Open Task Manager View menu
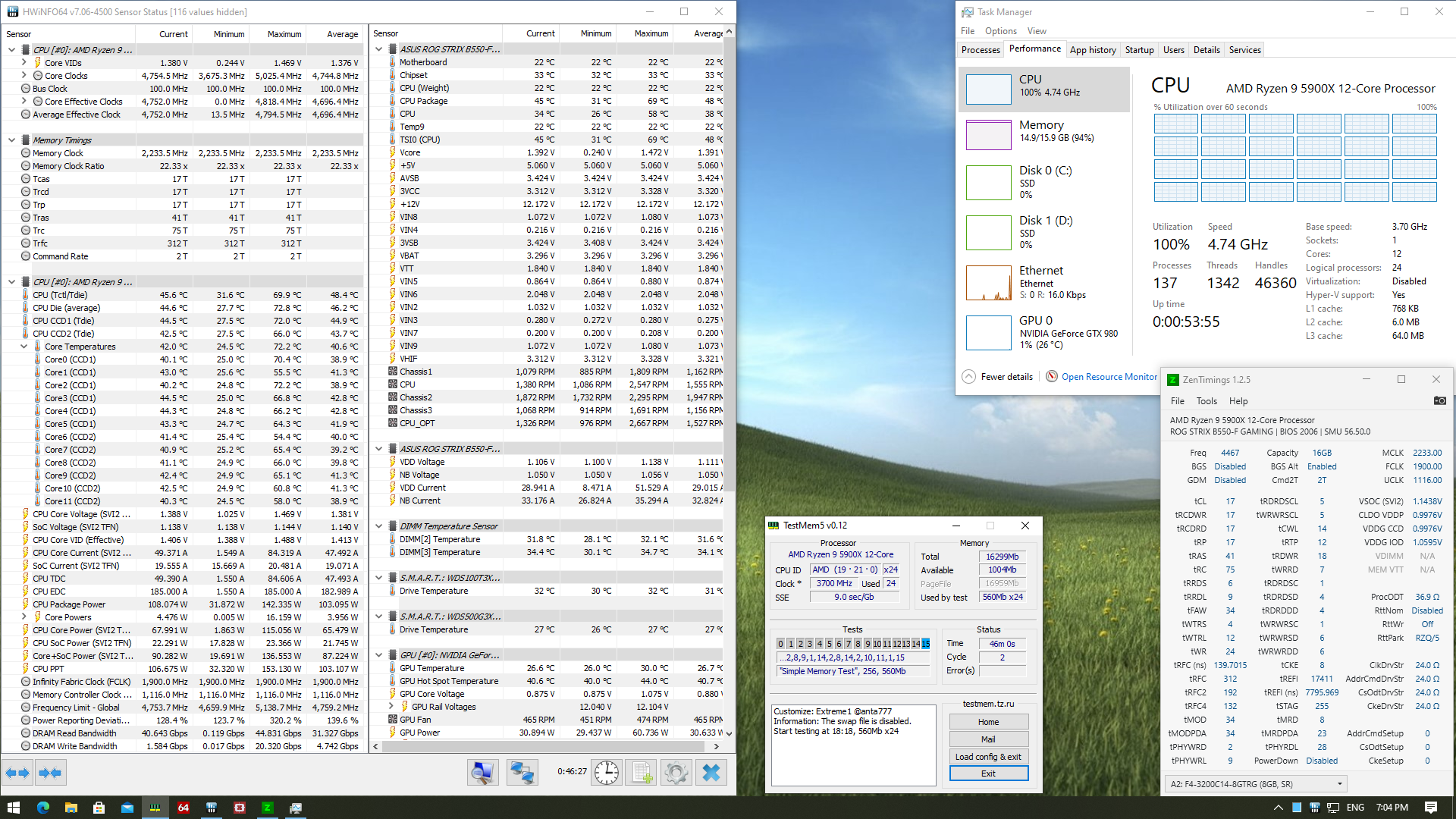The width and height of the screenshot is (1456, 819). click(1037, 31)
